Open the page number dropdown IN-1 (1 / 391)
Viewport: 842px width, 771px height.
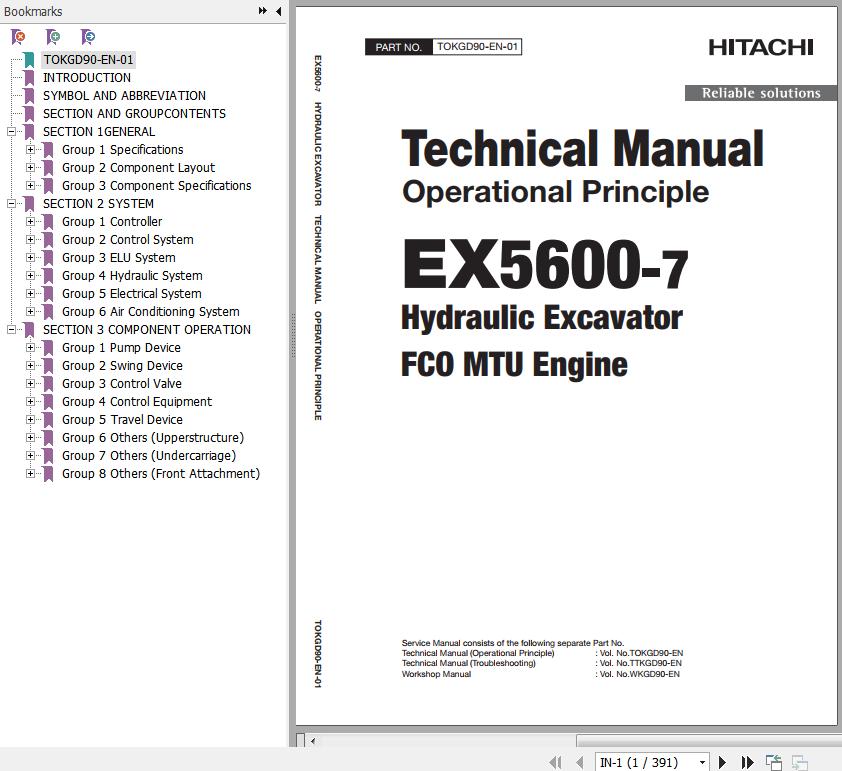tap(702, 762)
